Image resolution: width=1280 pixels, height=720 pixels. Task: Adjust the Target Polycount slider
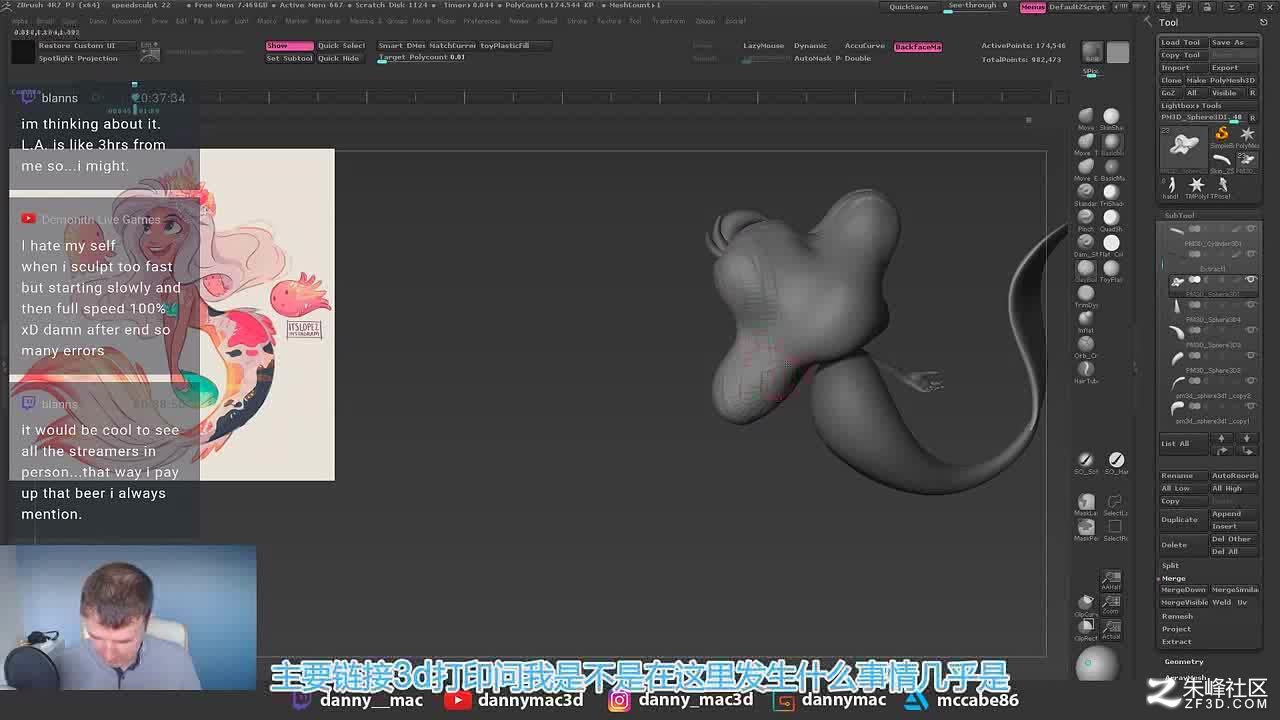421,58
